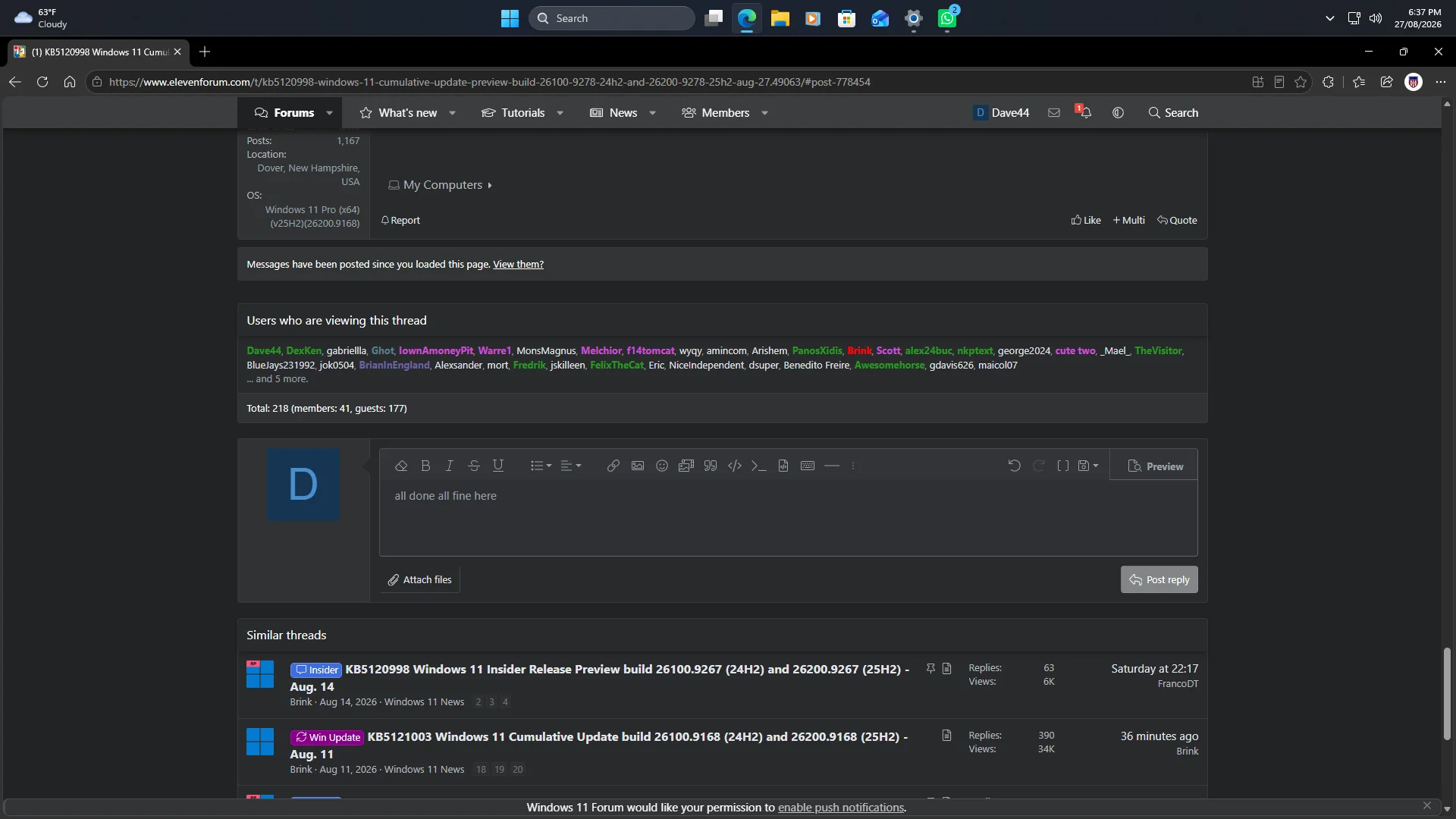
Task: Redo the edit in the reply editor
Action: (1039, 466)
